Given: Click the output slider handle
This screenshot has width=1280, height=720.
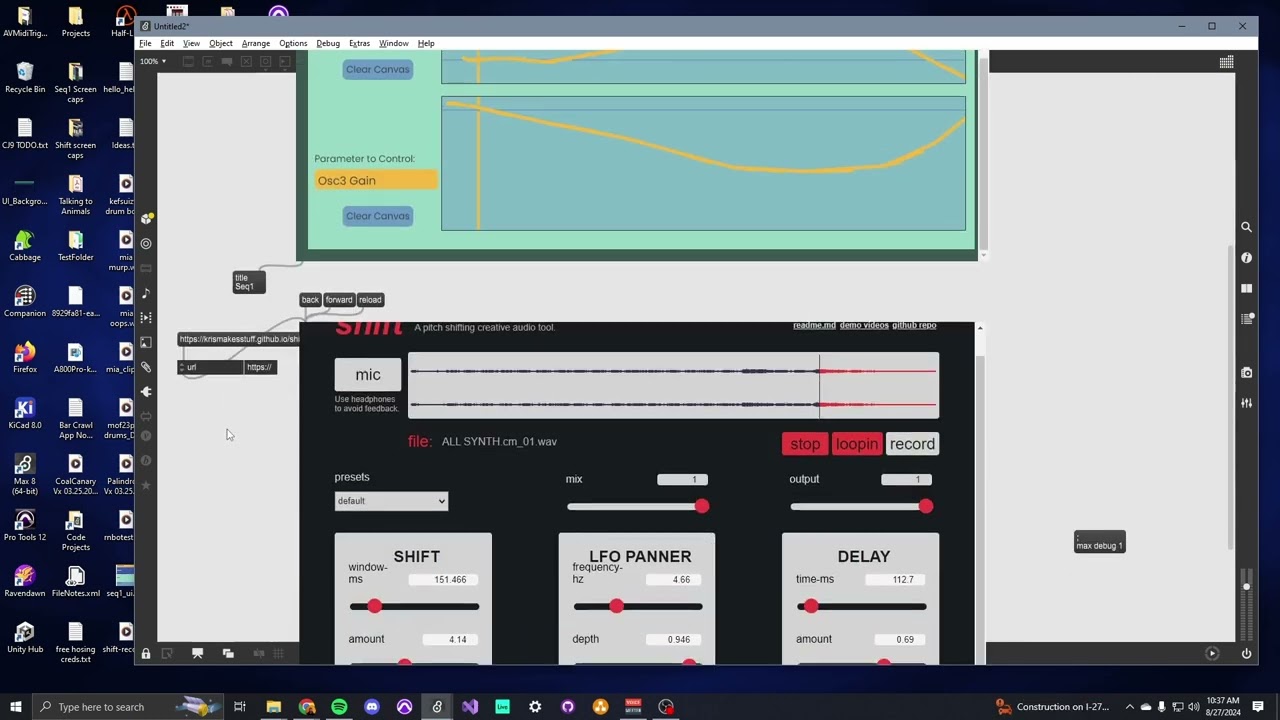Looking at the screenshot, I should point(926,507).
